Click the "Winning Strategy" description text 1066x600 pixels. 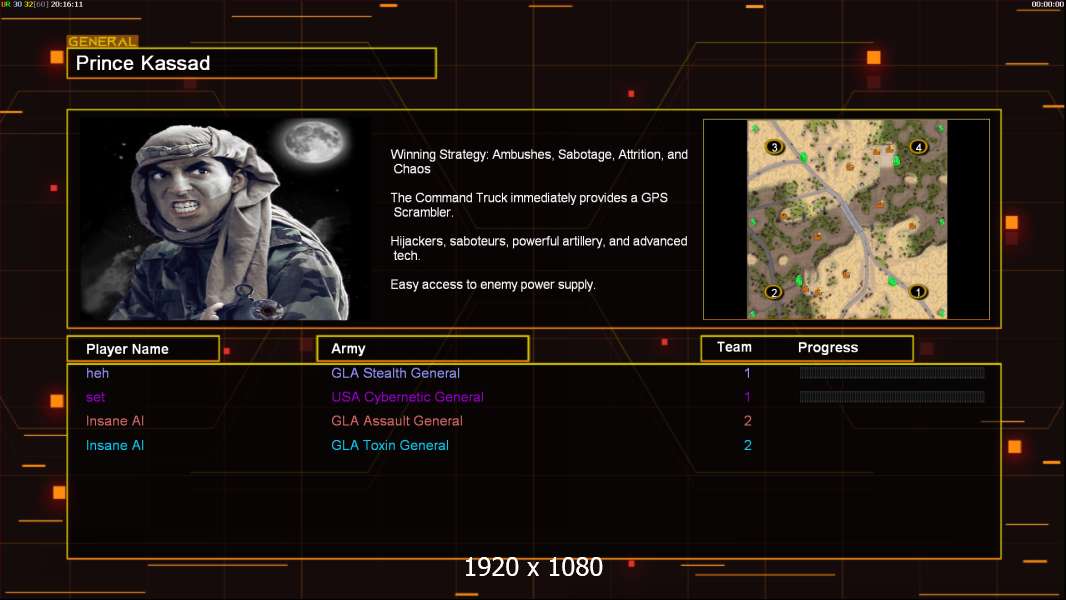tap(539, 162)
